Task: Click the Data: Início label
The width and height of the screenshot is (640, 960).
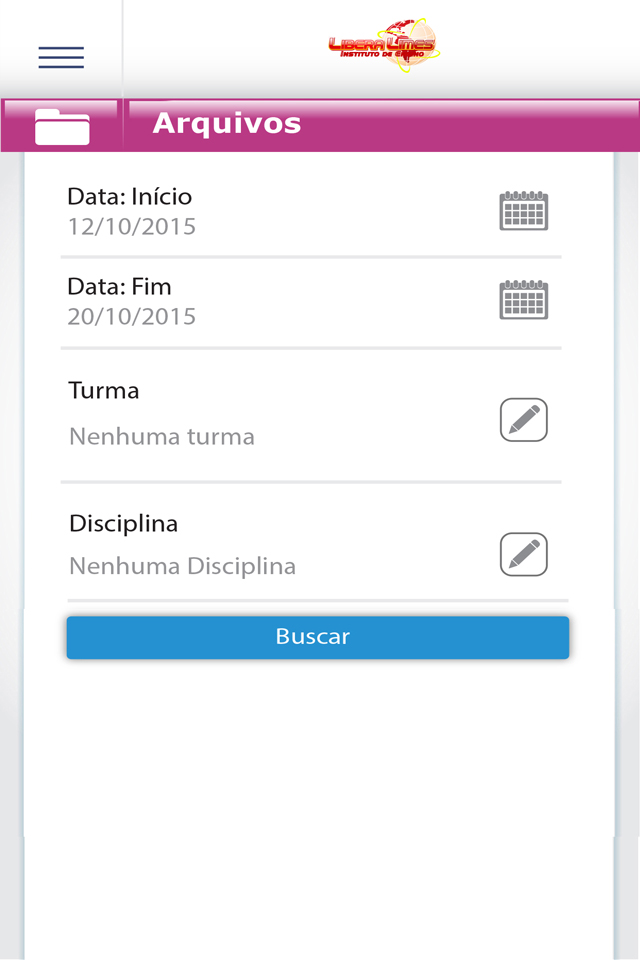Action: [129, 197]
